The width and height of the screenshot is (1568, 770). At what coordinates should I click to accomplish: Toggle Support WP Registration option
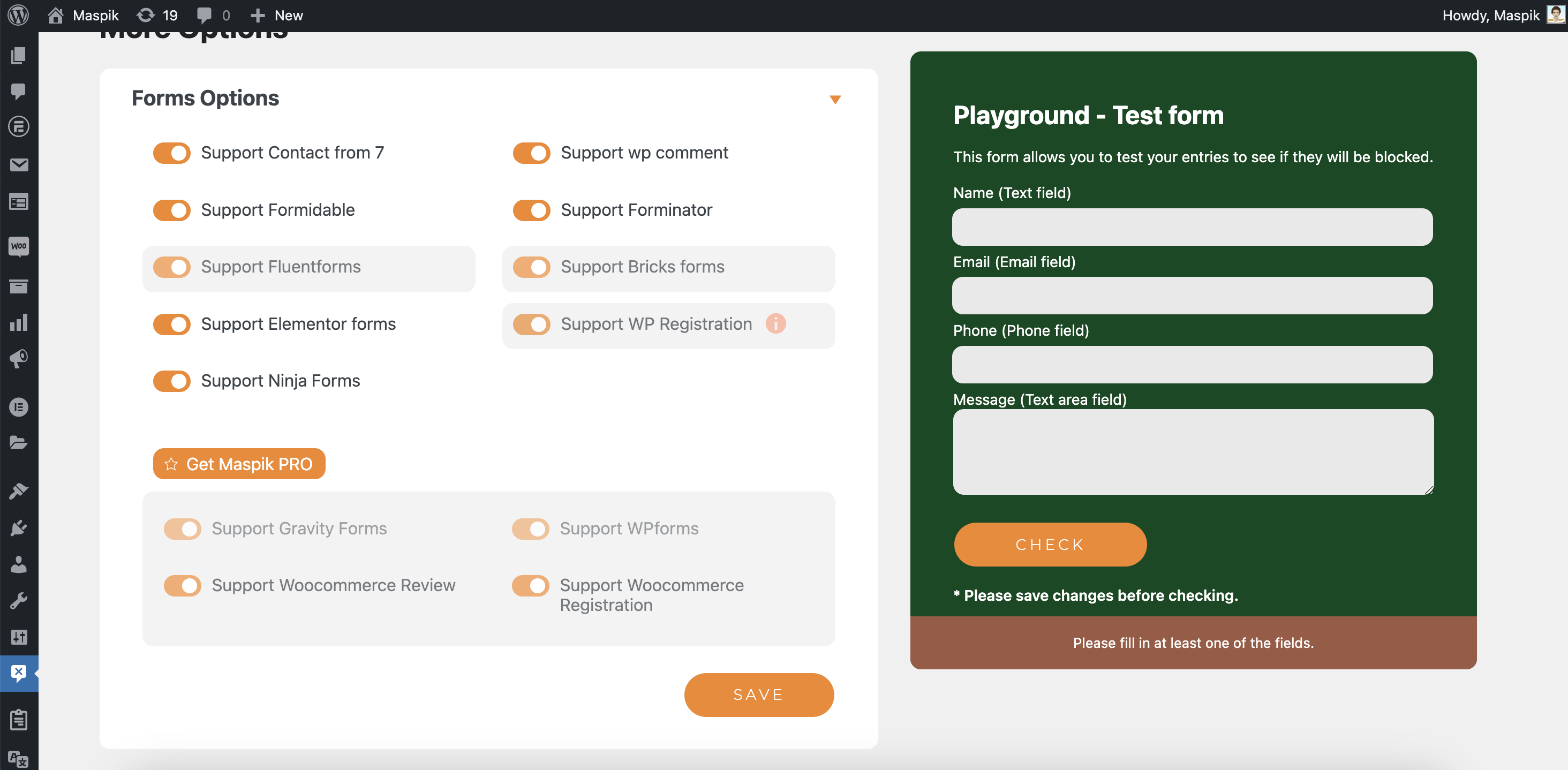coord(530,324)
